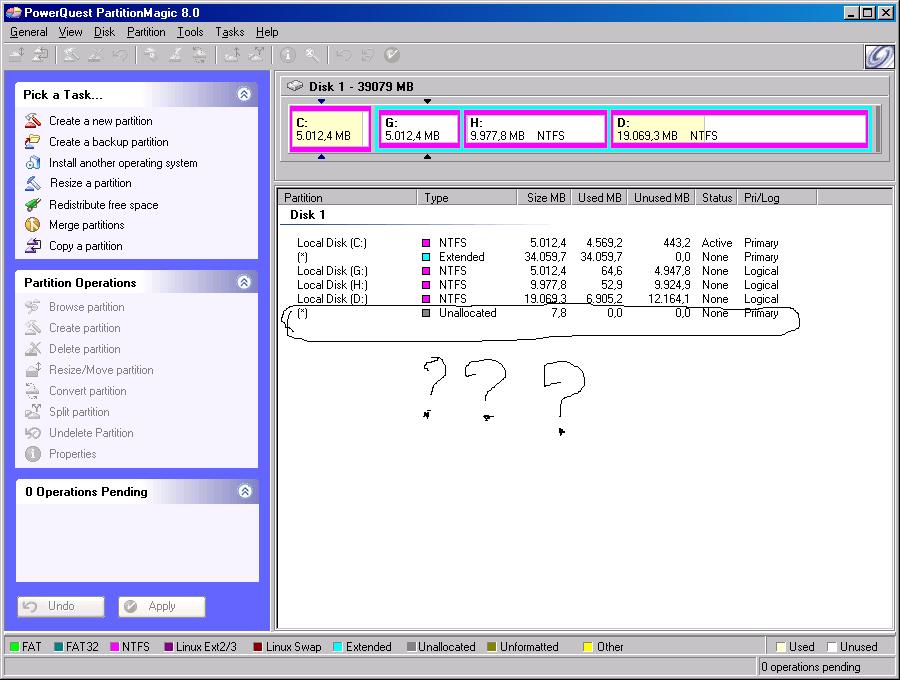Select the Local Disk (H:) row
This screenshot has height=680, width=900.
(x=538, y=285)
